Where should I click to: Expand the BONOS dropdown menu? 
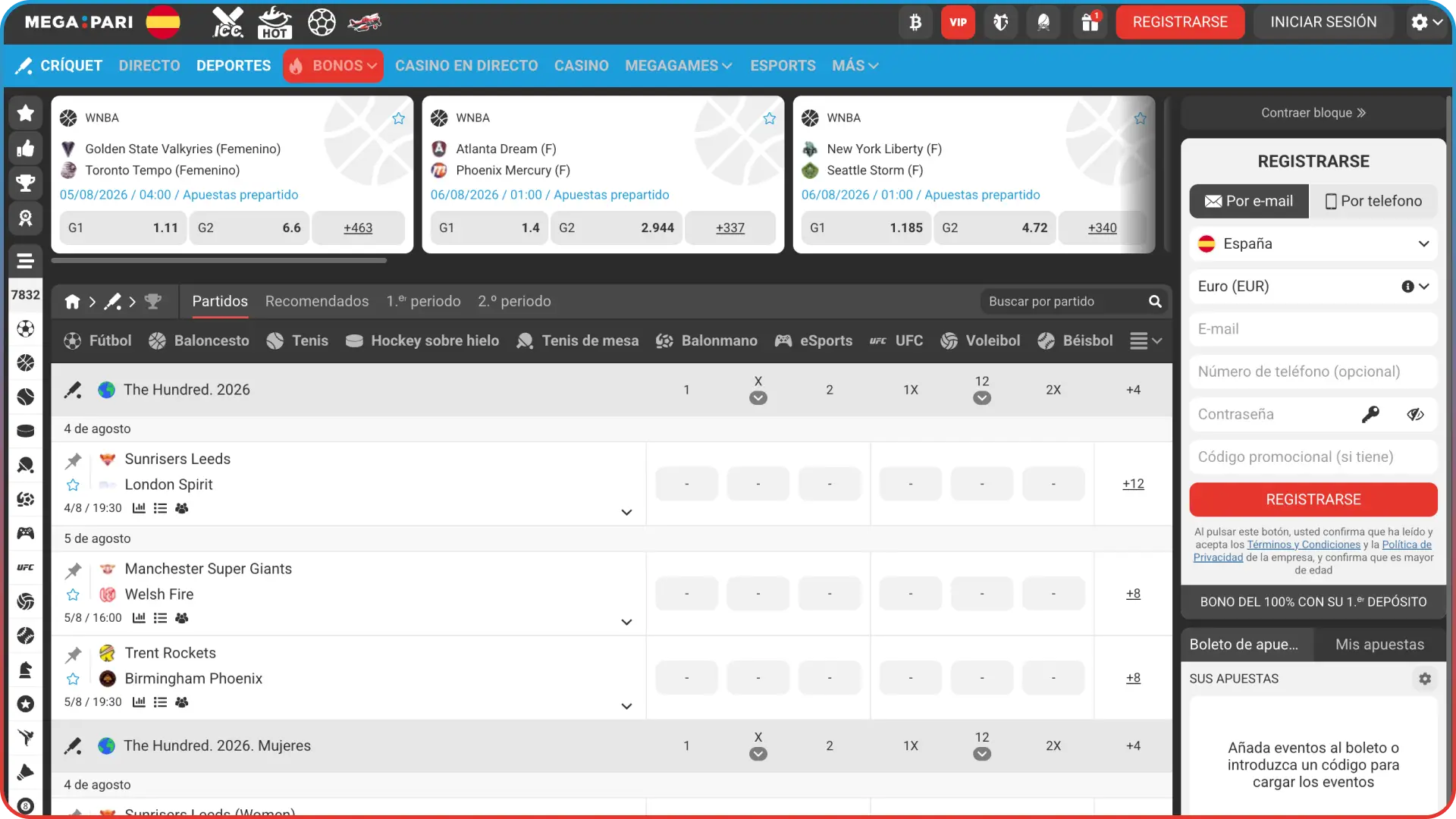tap(333, 66)
